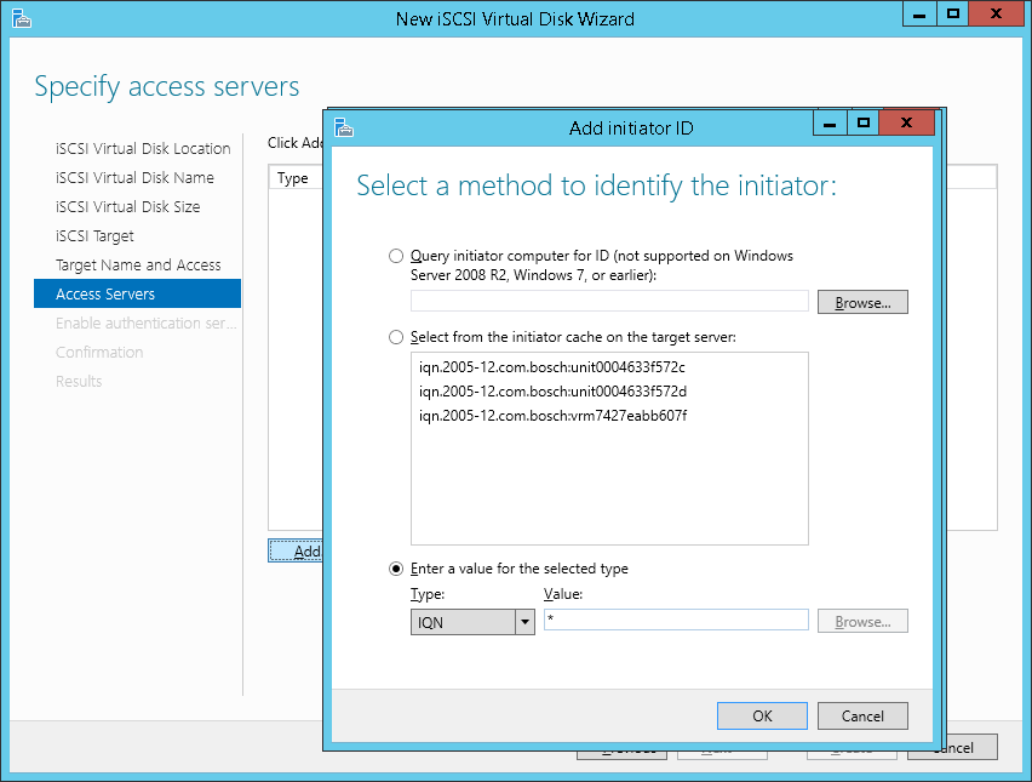Choose the Select from initiator cache radio button
Viewport: 1032px width, 782px height.
coord(396,338)
